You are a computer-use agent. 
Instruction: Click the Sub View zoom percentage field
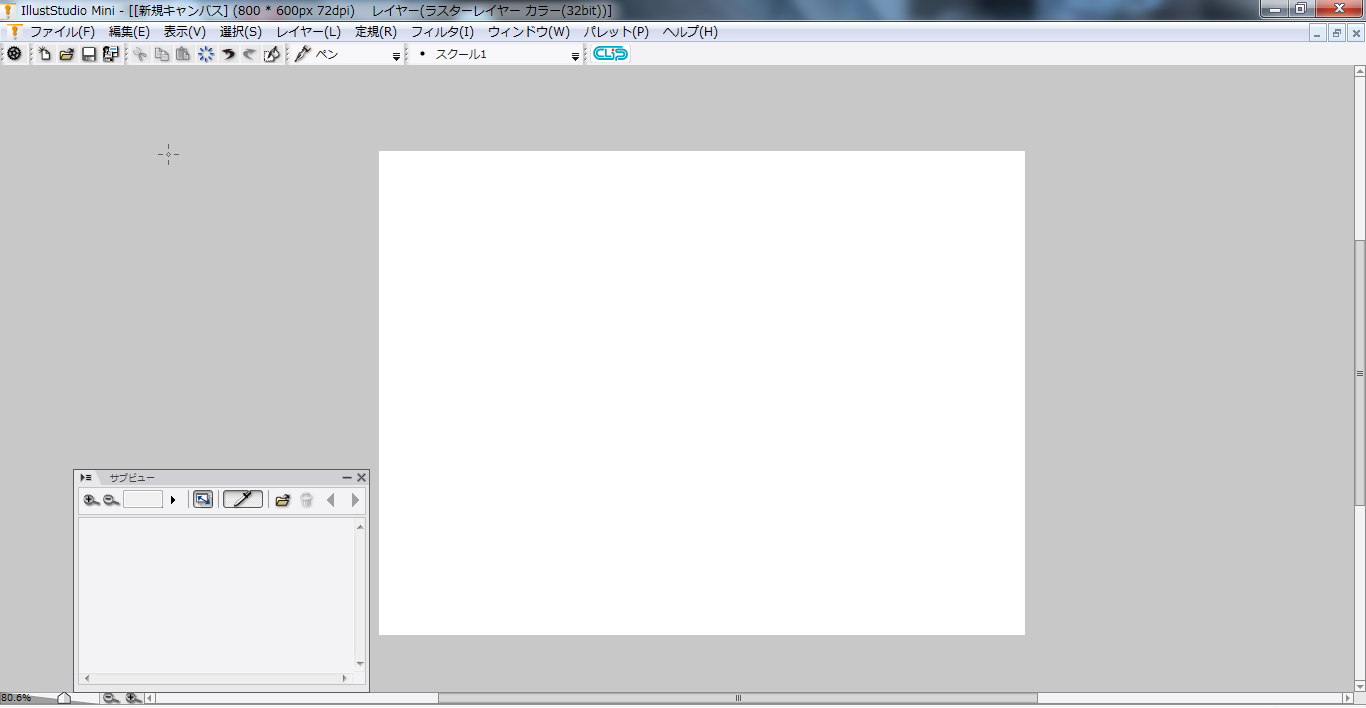143,500
